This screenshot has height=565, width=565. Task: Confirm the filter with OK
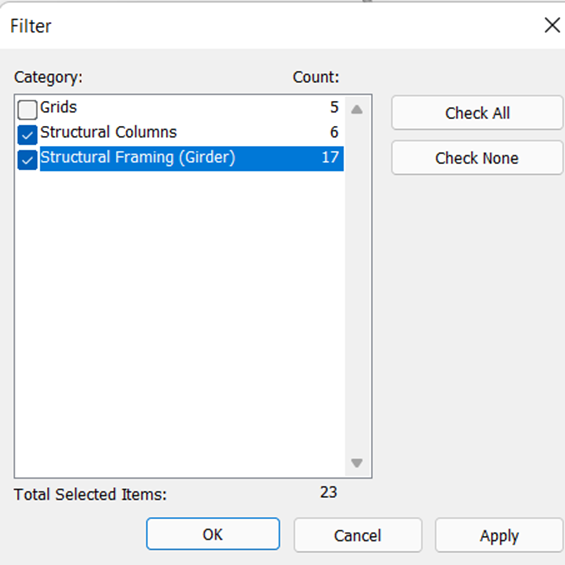point(213,534)
